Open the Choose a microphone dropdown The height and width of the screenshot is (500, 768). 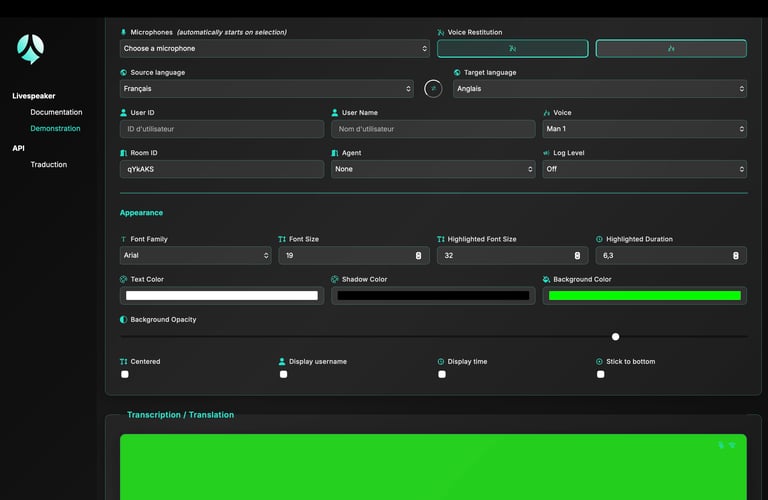tap(275, 48)
